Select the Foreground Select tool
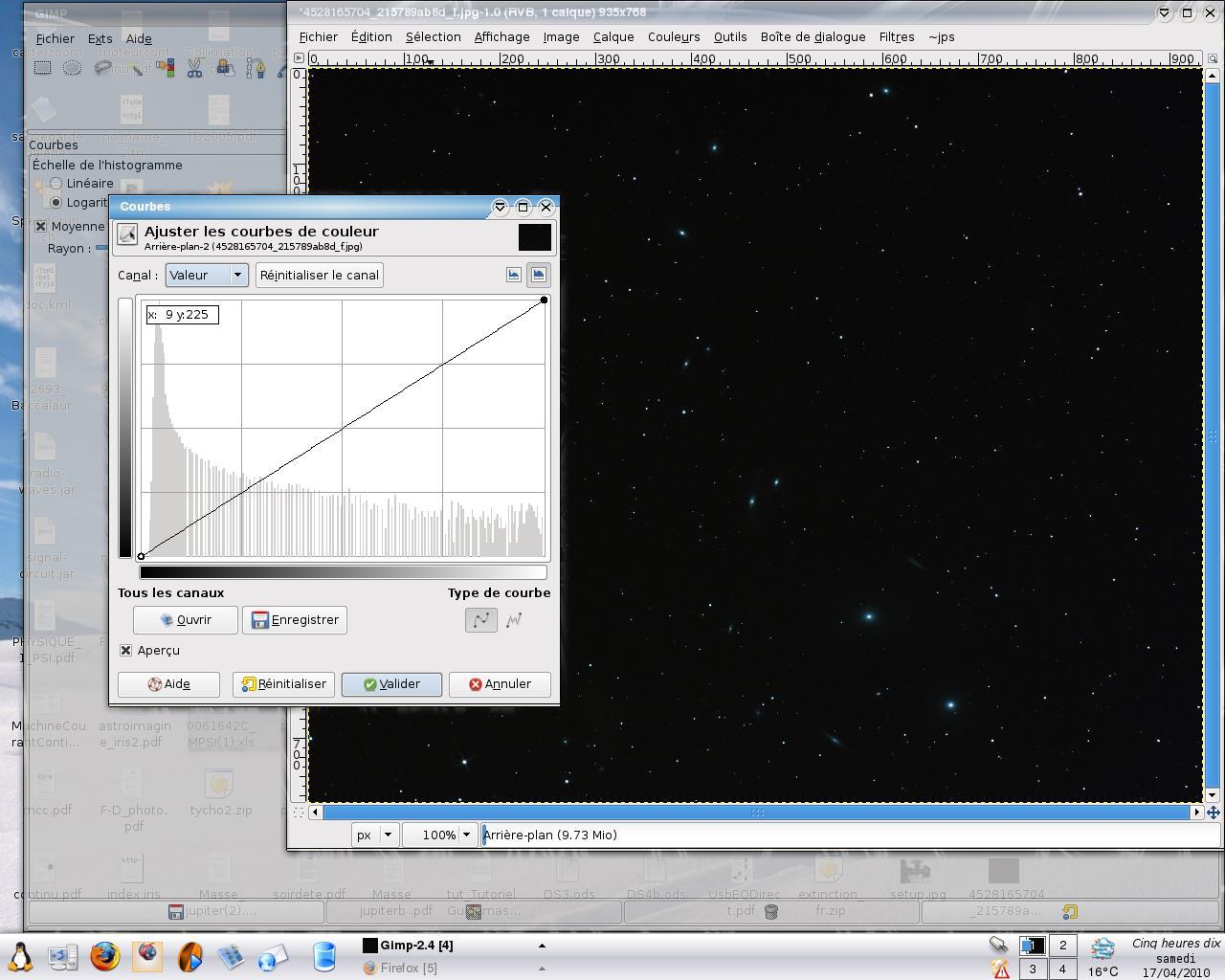 pos(226,68)
